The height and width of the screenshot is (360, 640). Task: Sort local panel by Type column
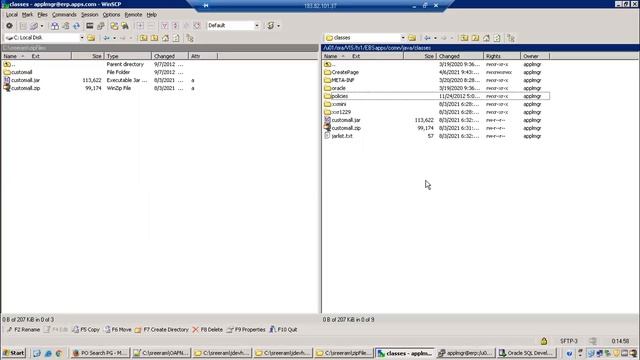click(x=127, y=56)
